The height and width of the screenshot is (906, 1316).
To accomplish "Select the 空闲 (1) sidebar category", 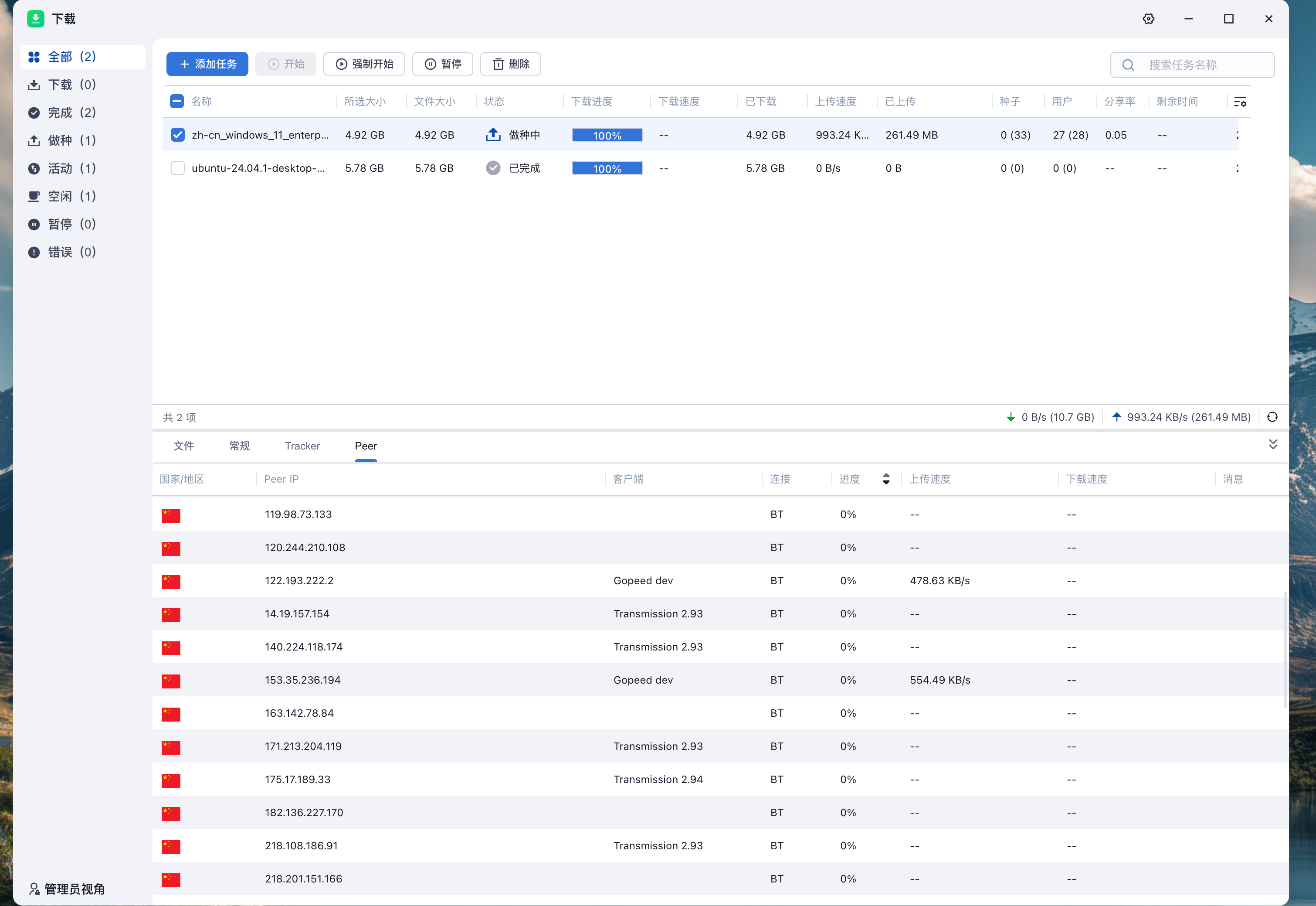I will click(x=83, y=196).
